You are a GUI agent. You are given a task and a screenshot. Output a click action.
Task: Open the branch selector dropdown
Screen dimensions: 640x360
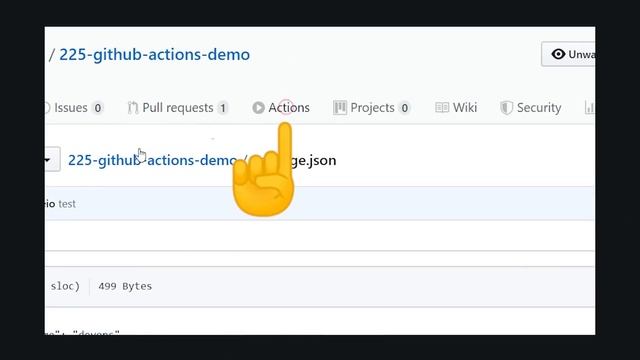(52, 160)
